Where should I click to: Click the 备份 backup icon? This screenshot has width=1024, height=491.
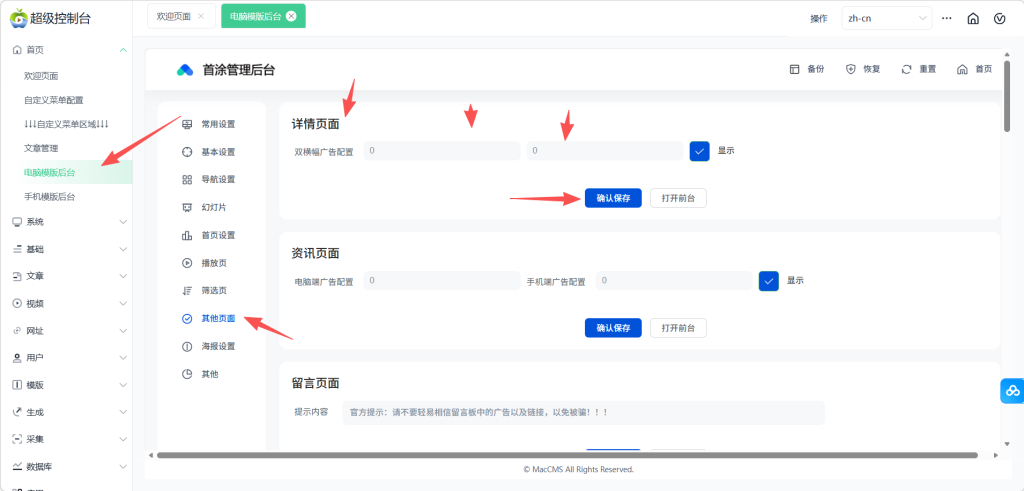coord(794,69)
